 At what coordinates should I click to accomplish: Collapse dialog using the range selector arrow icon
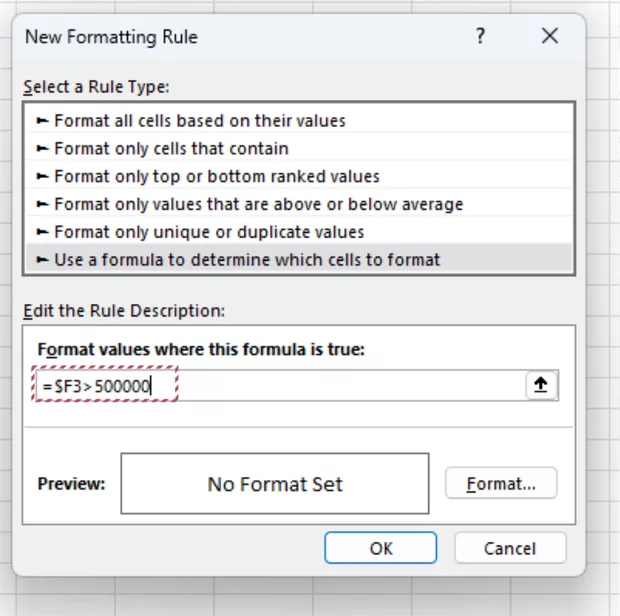tap(542, 386)
